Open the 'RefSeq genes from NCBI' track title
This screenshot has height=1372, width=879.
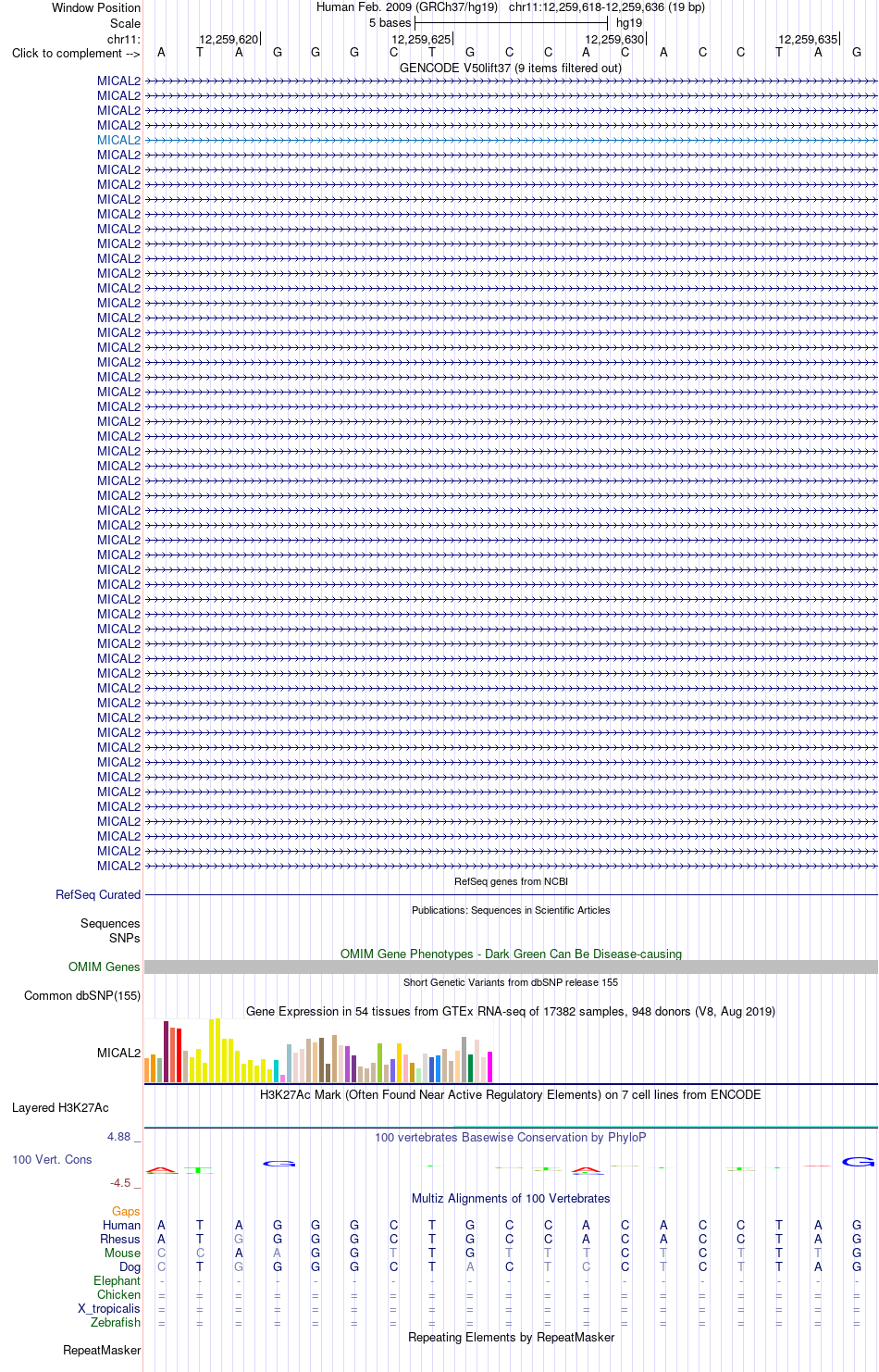[511, 881]
